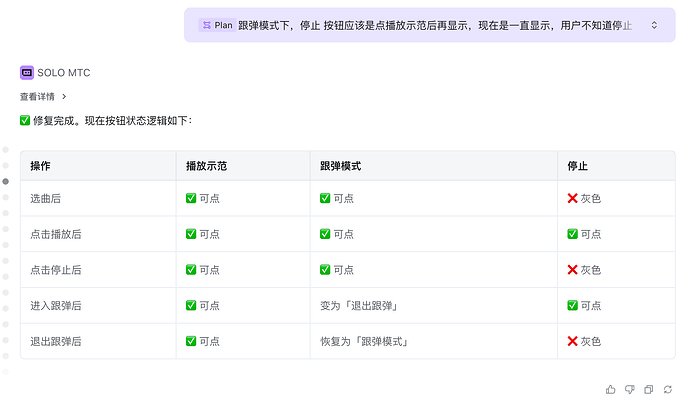Expand the user prompt with the up-down chevron
This screenshot has height=400, width=690.
654,25
